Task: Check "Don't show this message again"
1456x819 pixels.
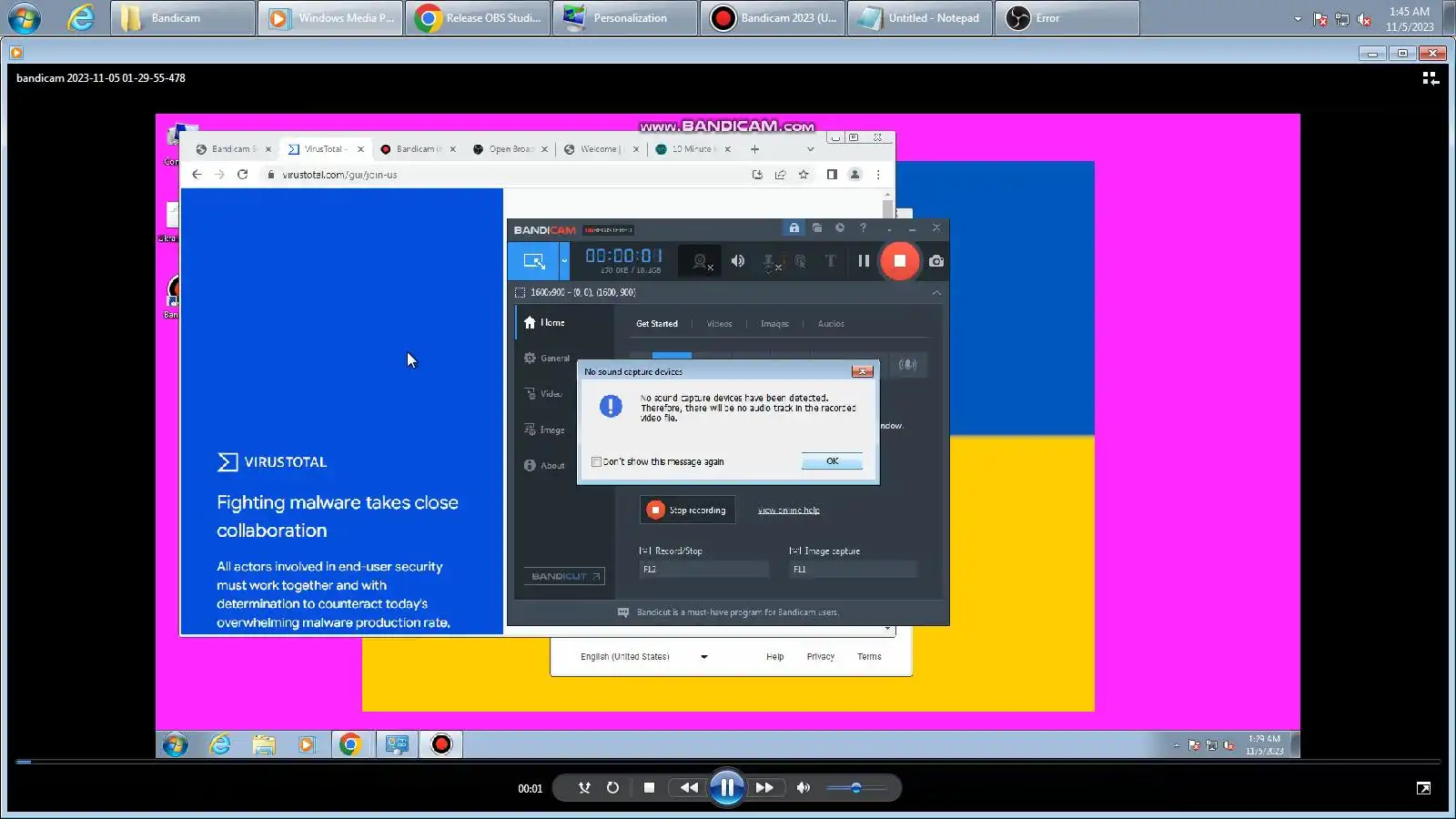Action: (x=597, y=462)
